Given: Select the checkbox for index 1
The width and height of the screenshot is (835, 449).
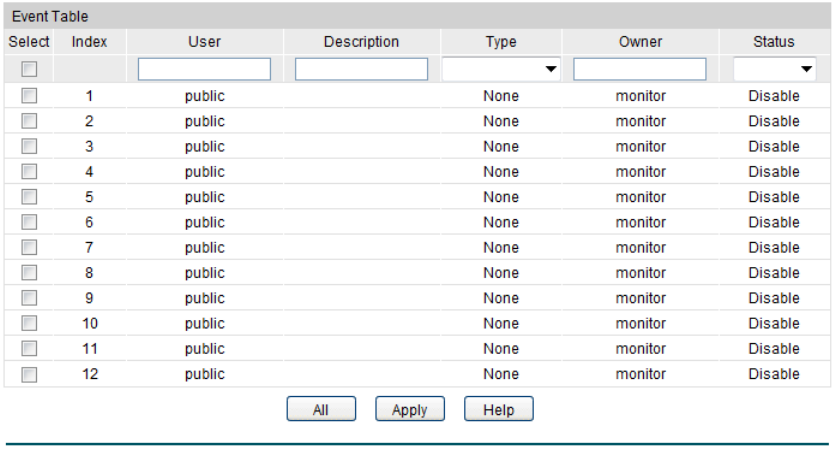Looking at the screenshot, I should [29, 96].
